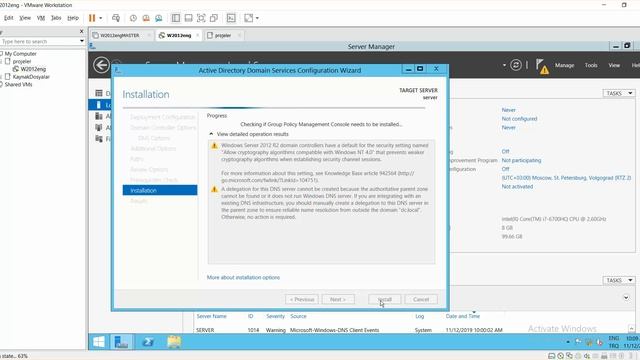Open the View menu in VMware
Screen dimensions: 640x360
click(x=25, y=18)
